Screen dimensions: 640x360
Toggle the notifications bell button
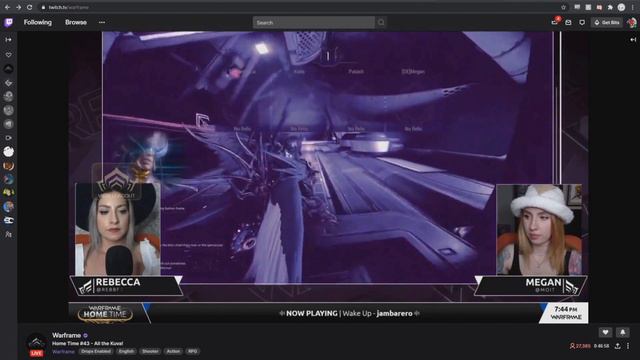click(622, 333)
